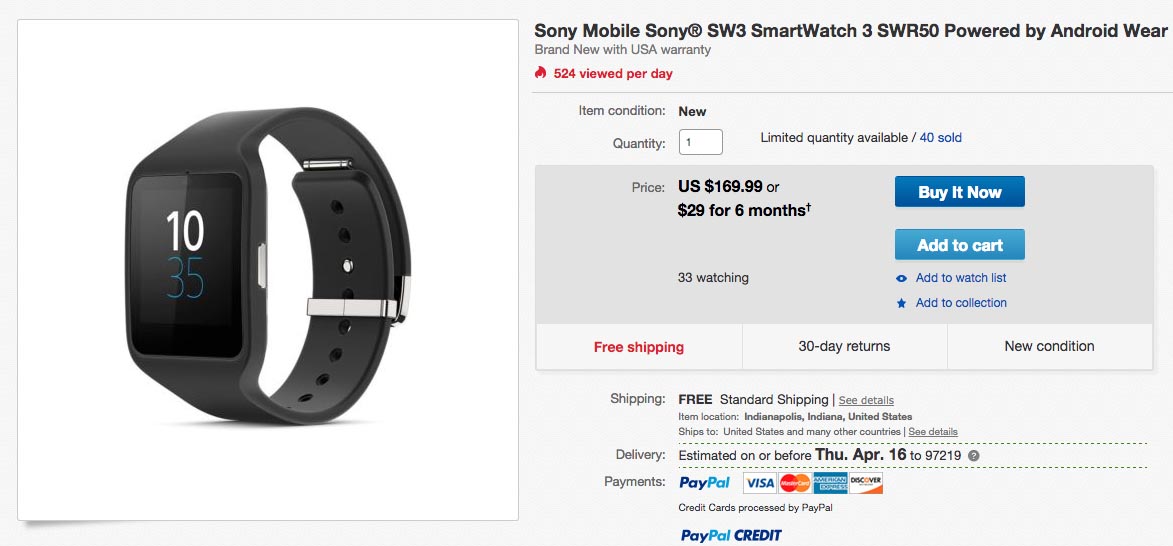Click the American Express card icon

(x=830, y=484)
